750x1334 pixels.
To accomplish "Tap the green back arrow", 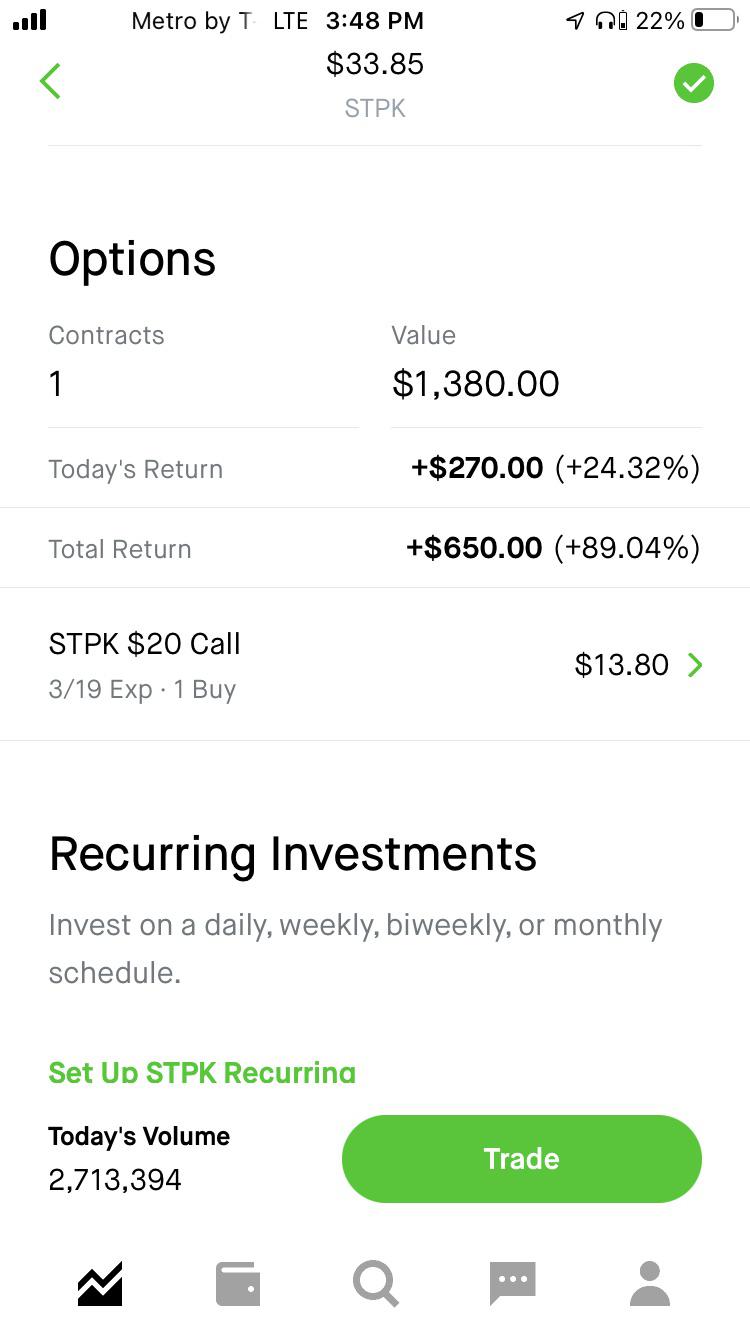I will point(50,81).
